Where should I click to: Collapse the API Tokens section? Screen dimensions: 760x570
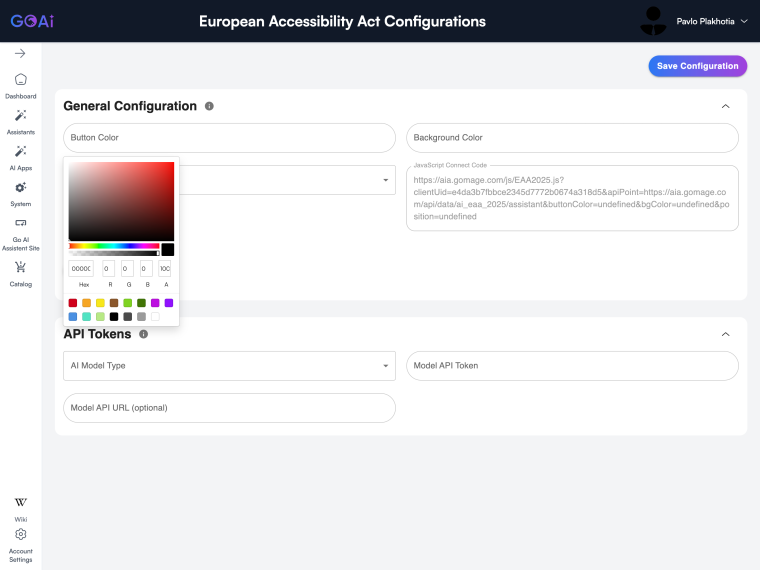pyautogui.click(x=725, y=334)
